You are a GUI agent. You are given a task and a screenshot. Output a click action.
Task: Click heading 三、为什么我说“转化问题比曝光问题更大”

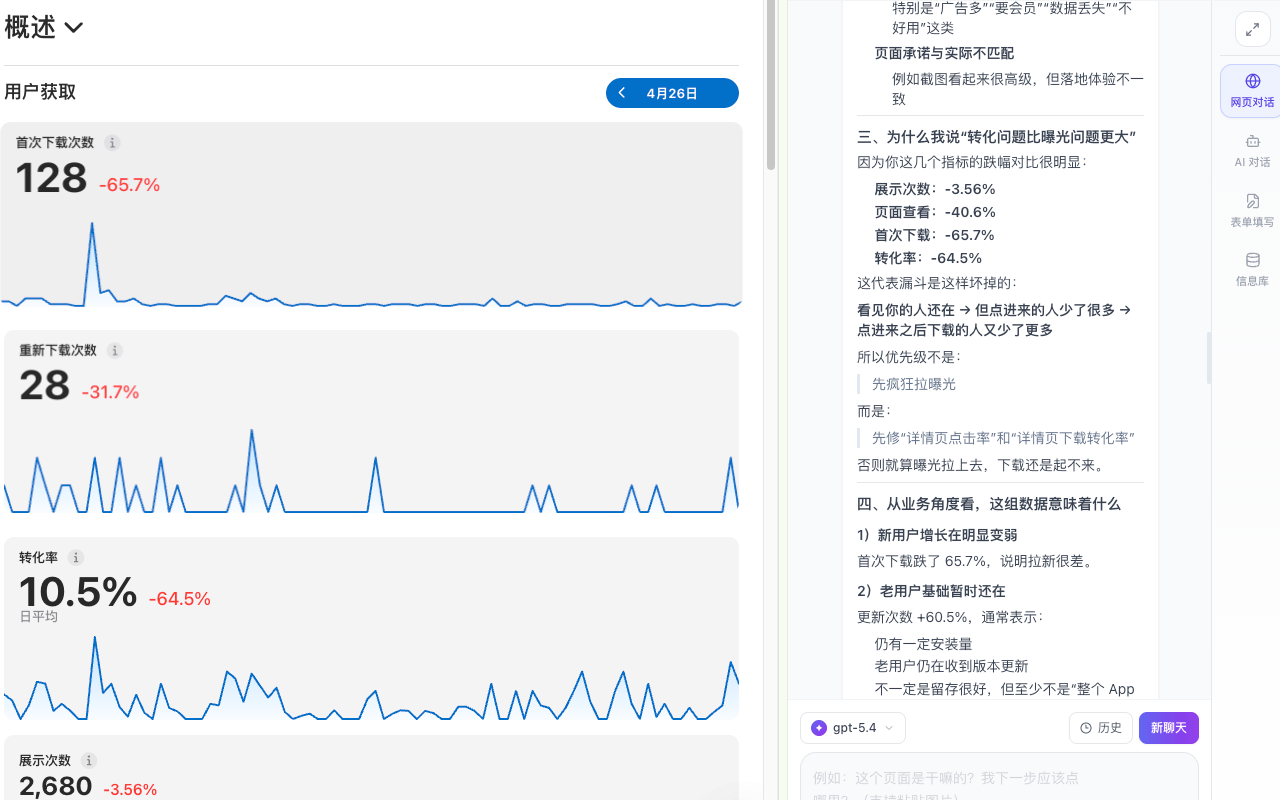coord(996,137)
